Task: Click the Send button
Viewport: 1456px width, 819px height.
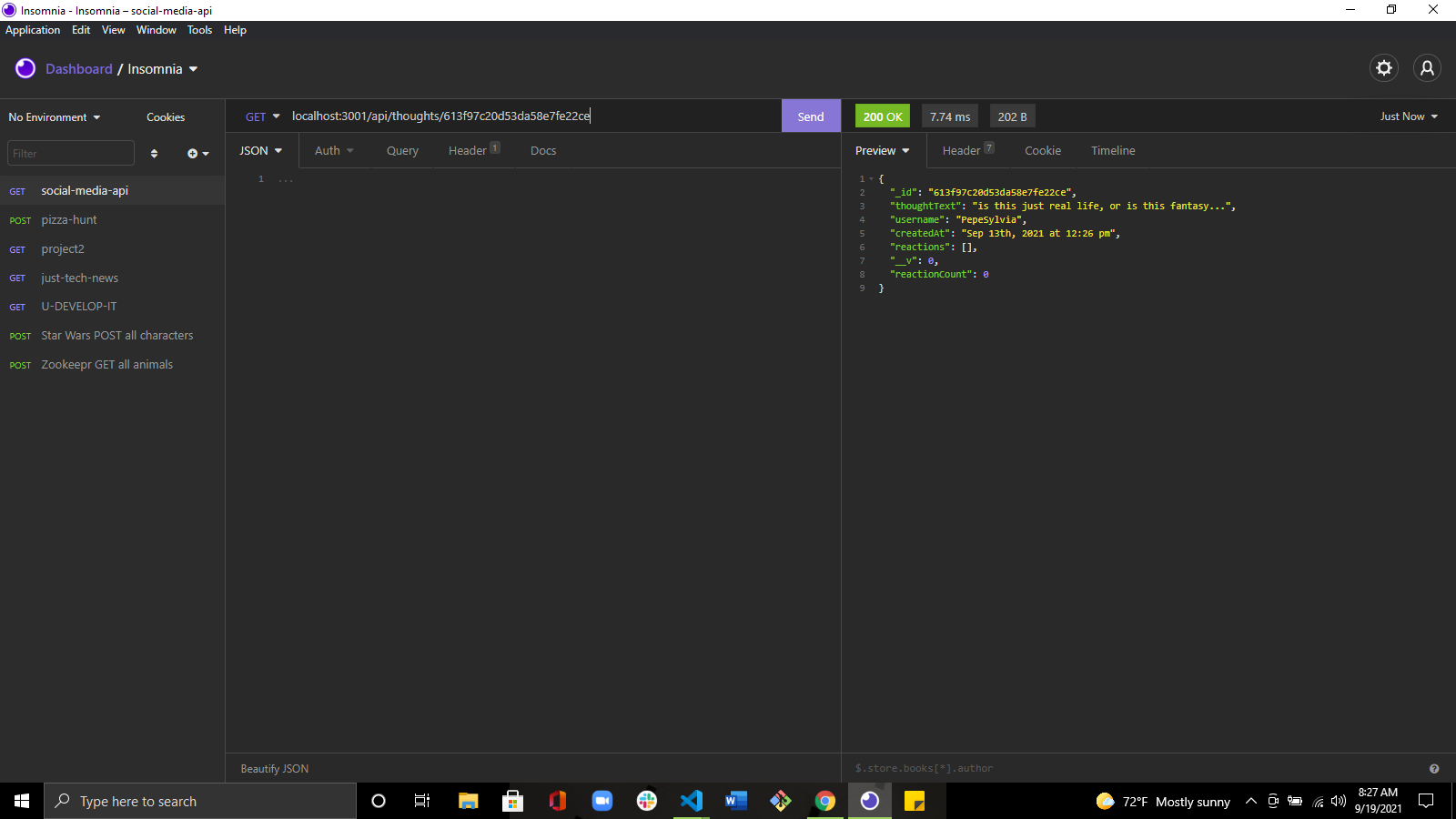Action: pyautogui.click(x=809, y=116)
